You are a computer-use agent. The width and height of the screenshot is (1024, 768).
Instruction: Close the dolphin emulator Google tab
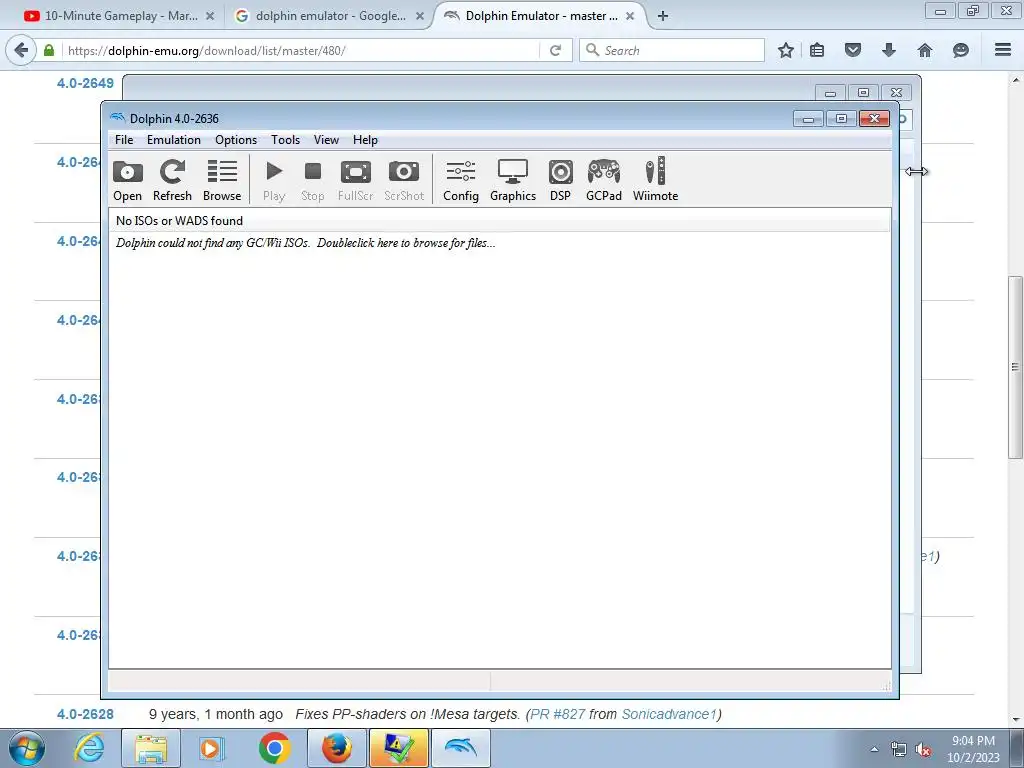click(x=420, y=16)
